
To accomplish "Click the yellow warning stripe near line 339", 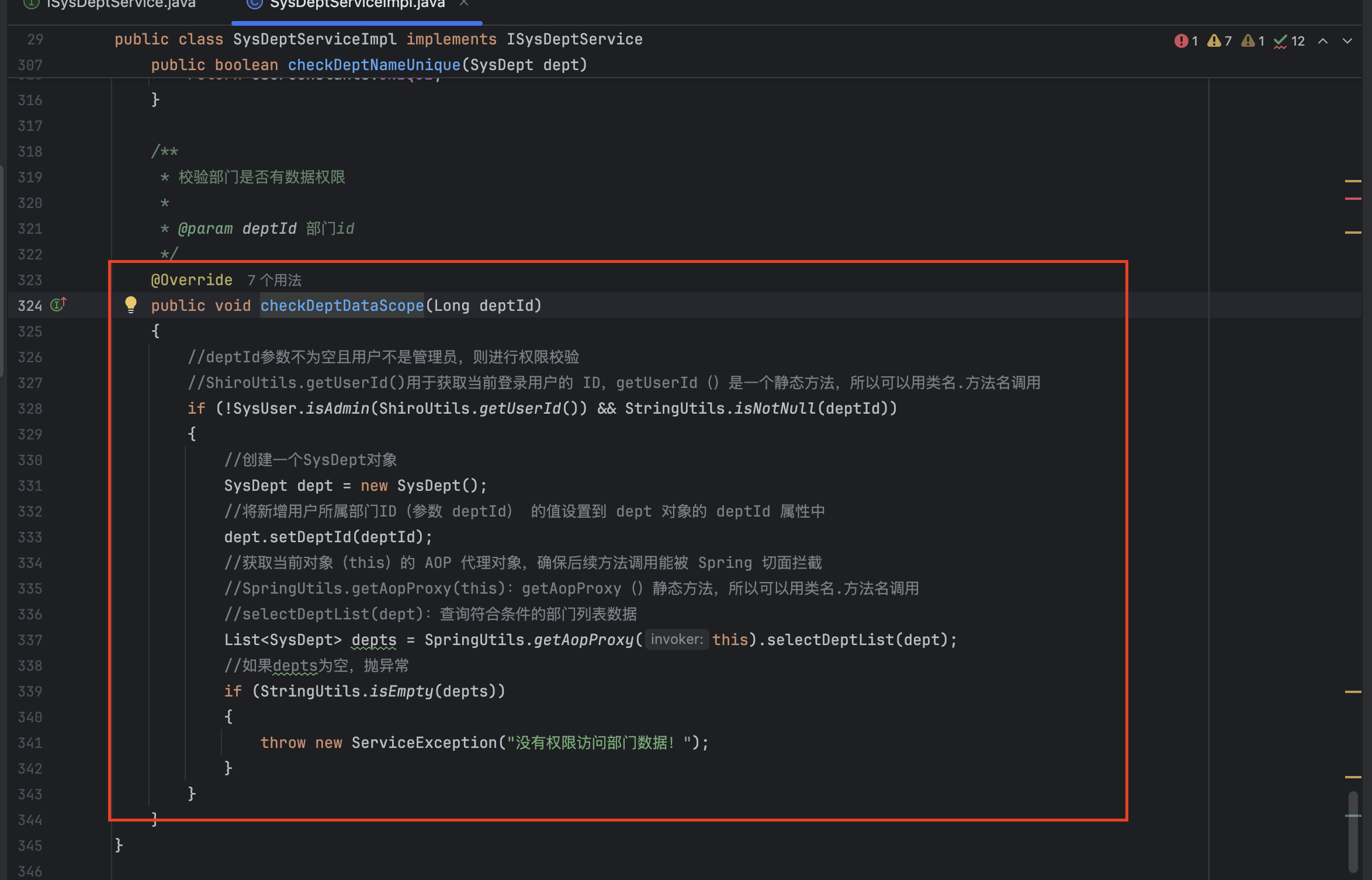I will coord(1353,692).
